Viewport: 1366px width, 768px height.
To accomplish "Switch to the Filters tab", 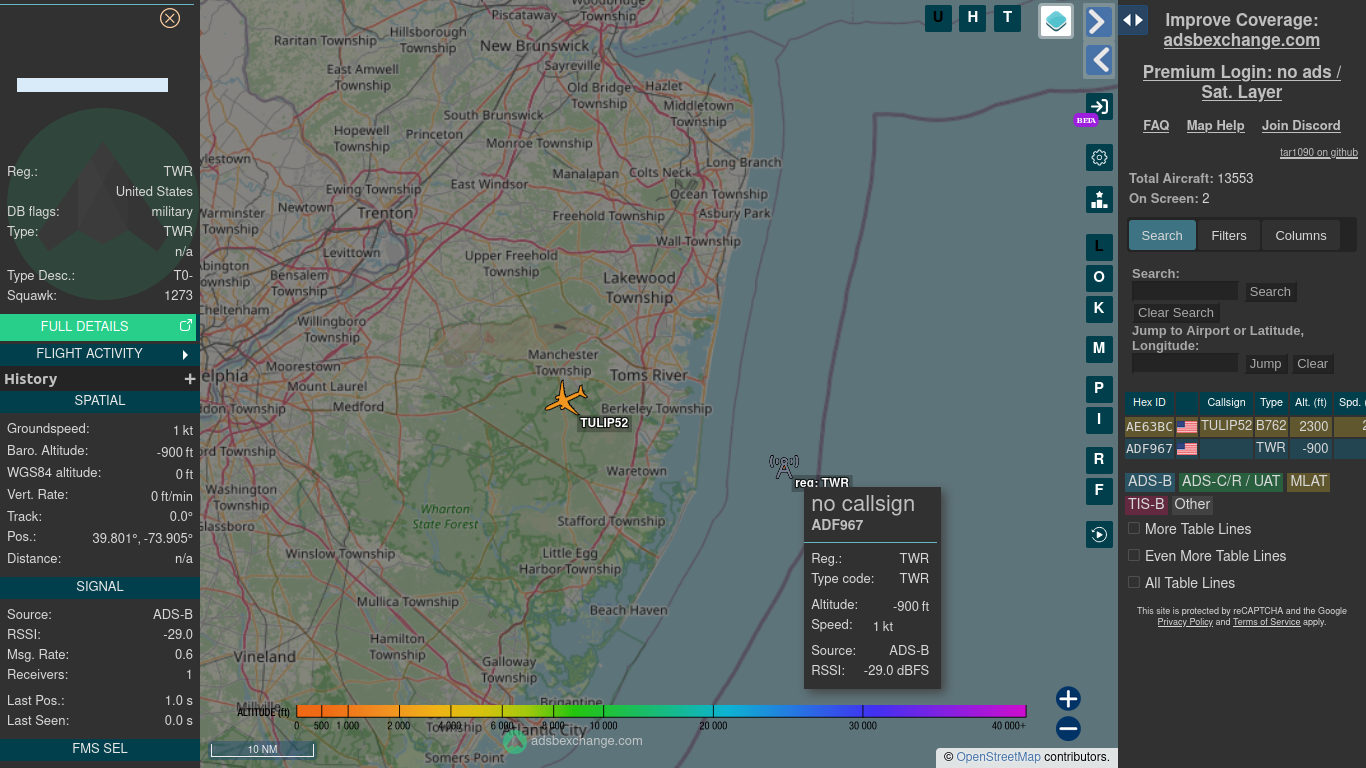I will coord(1229,235).
